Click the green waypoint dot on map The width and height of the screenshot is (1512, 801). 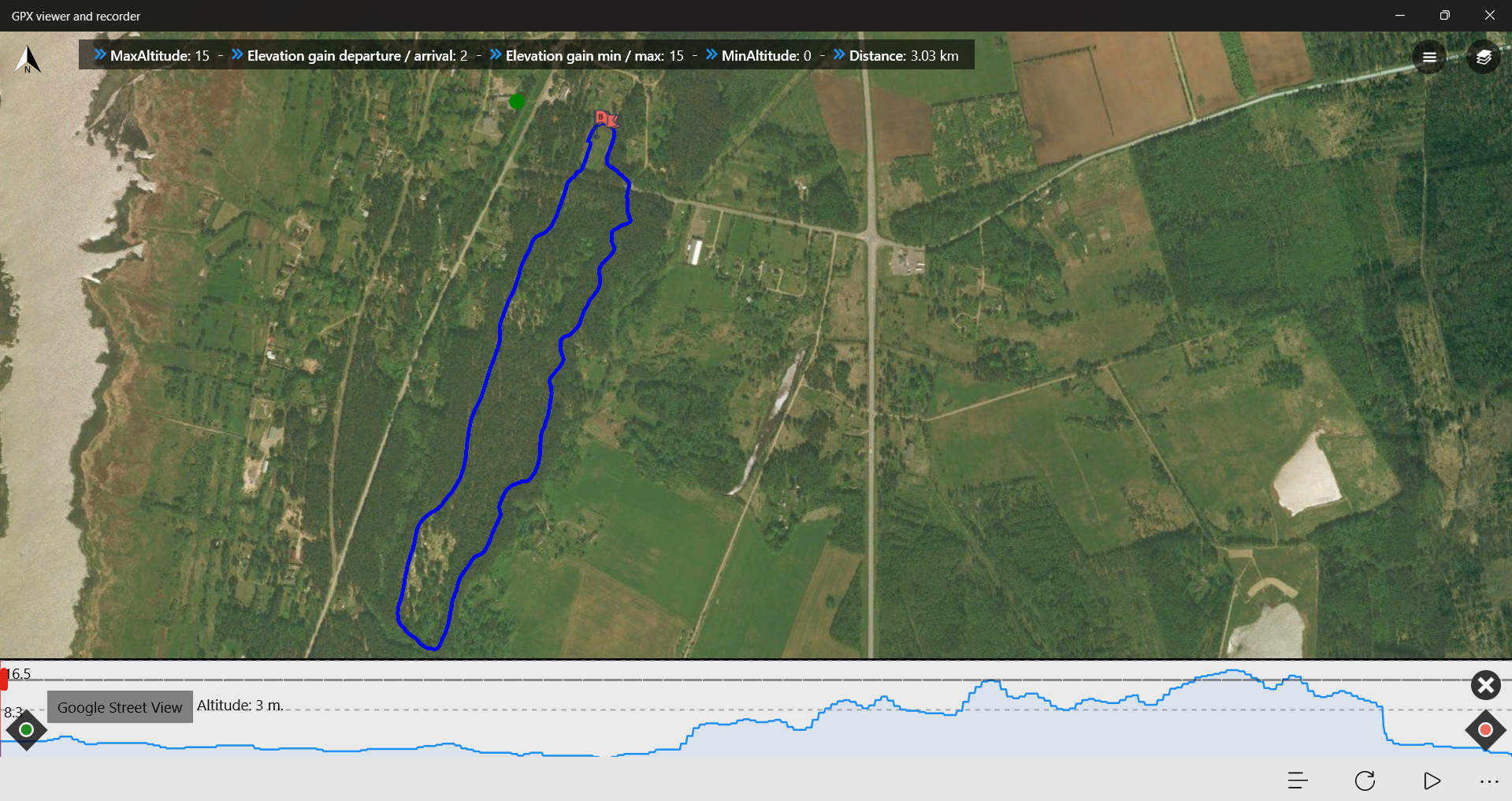point(517,101)
